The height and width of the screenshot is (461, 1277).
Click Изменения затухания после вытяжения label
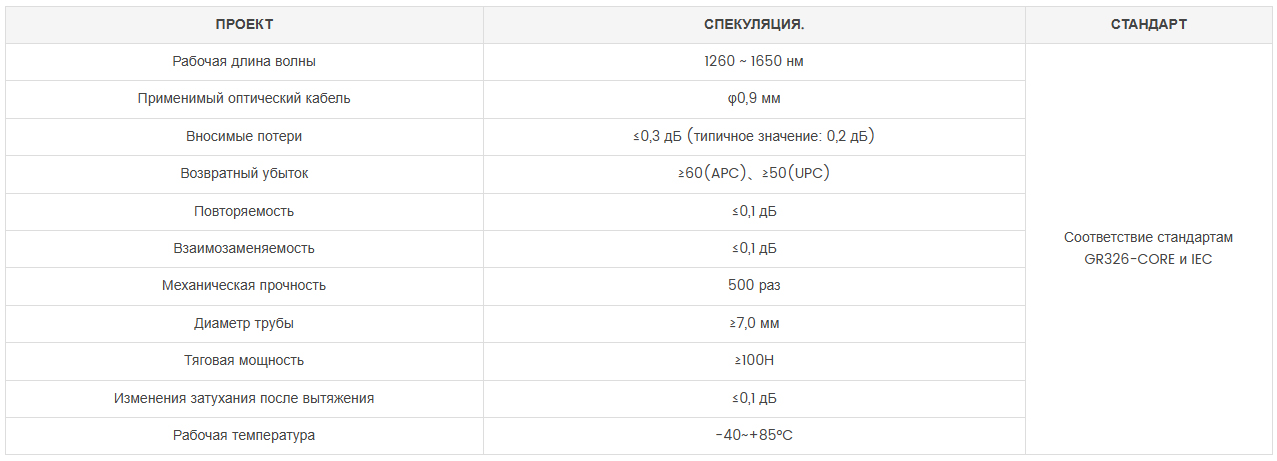coord(244,398)
